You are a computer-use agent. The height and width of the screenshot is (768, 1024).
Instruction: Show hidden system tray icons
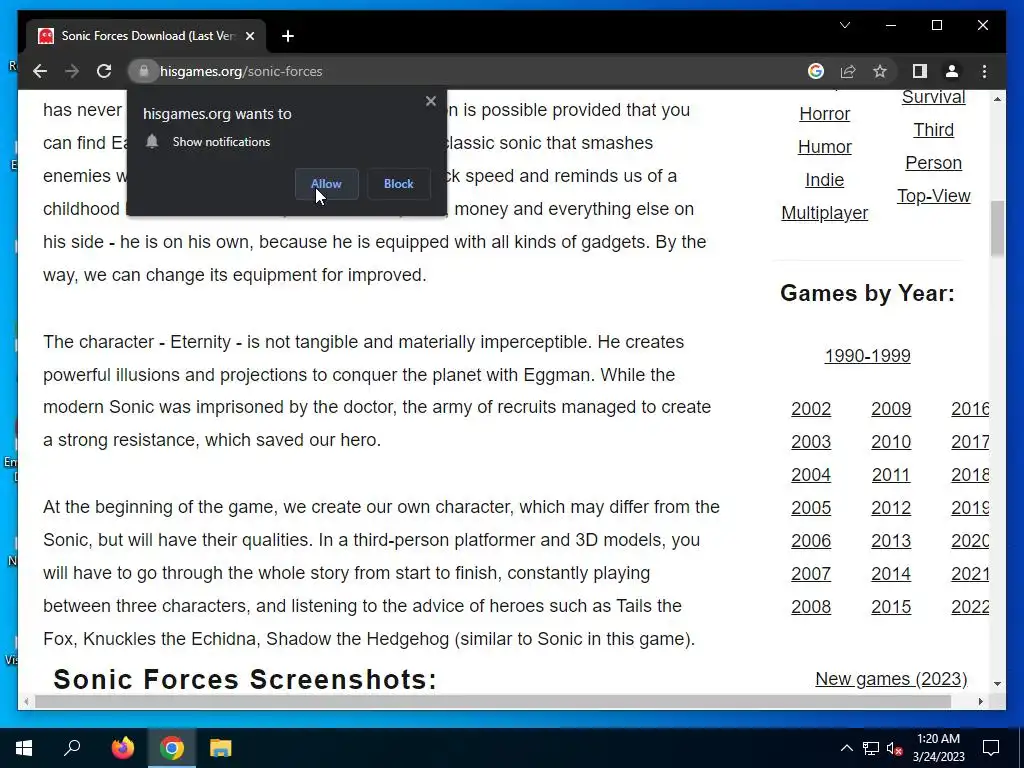point(846,748)
